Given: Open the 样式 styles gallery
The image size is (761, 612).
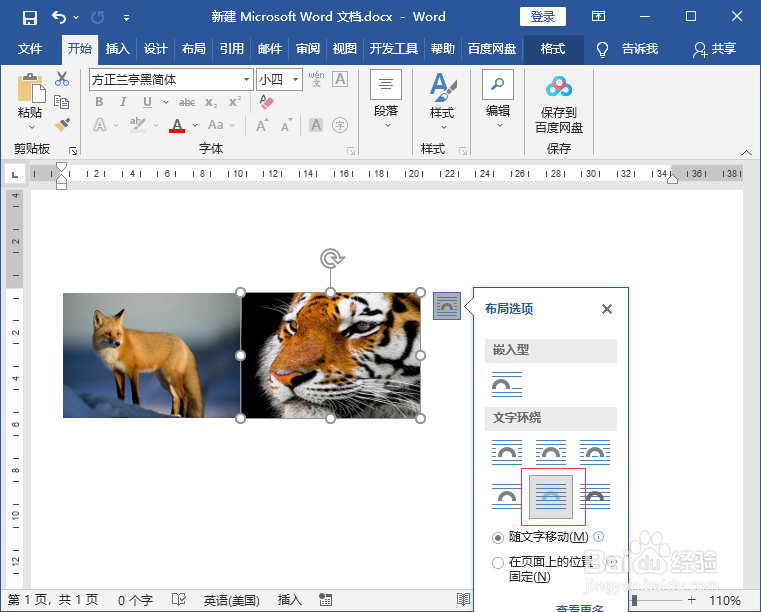Looking at the screenshot, I should pos(442,101).
